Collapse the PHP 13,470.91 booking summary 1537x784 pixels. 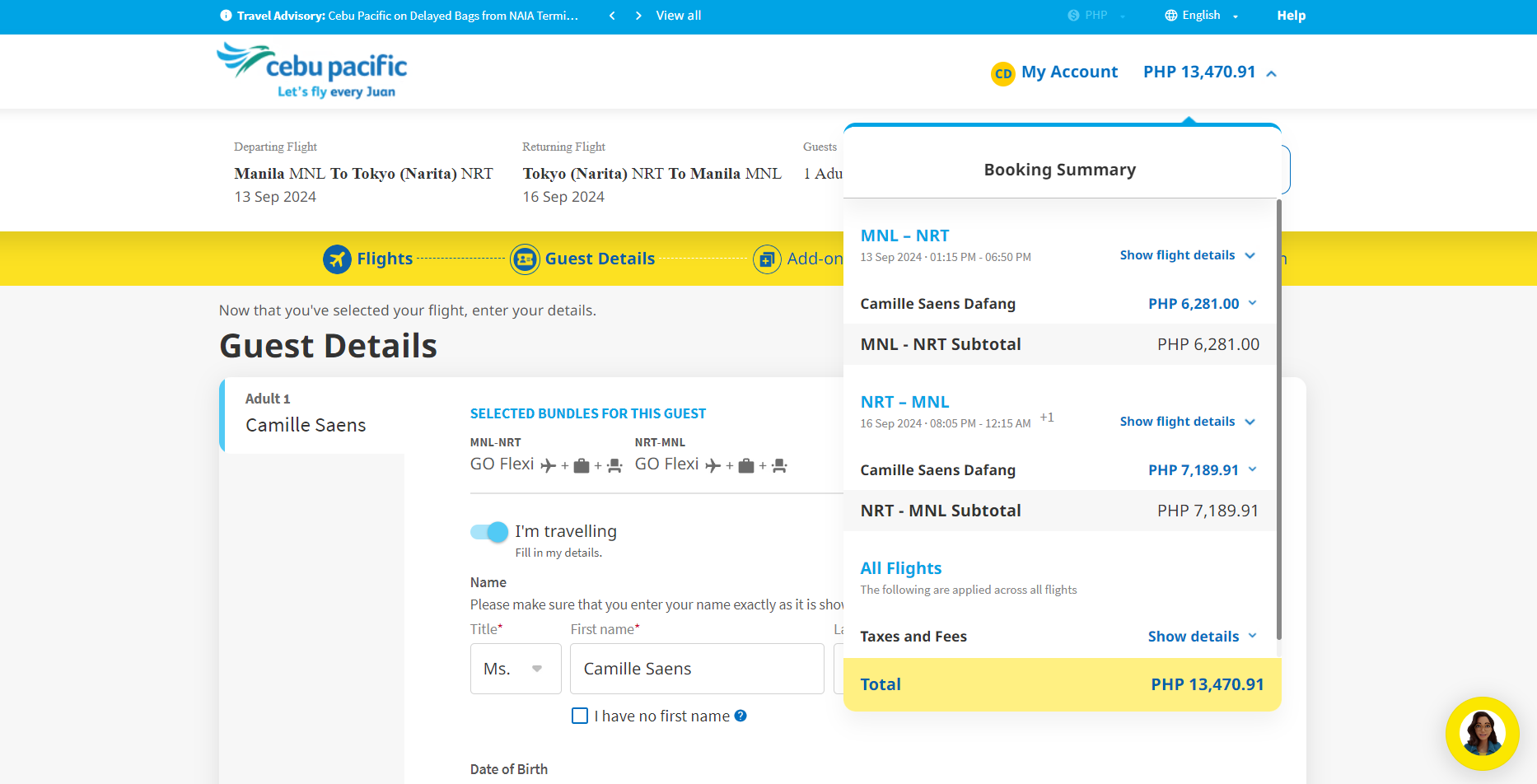1210,72
